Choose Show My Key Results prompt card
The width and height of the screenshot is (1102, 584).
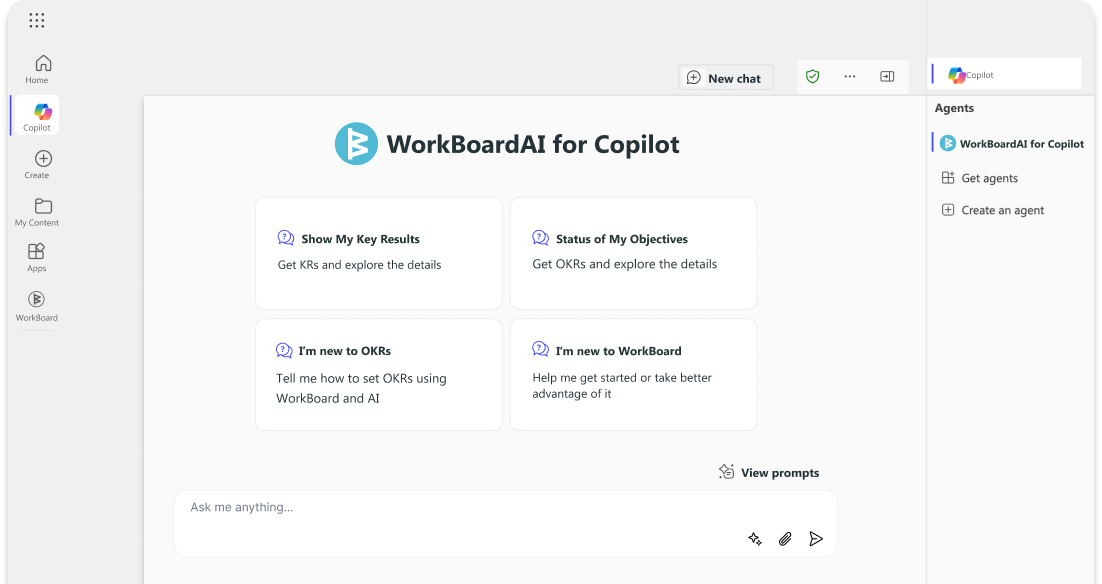379,254
